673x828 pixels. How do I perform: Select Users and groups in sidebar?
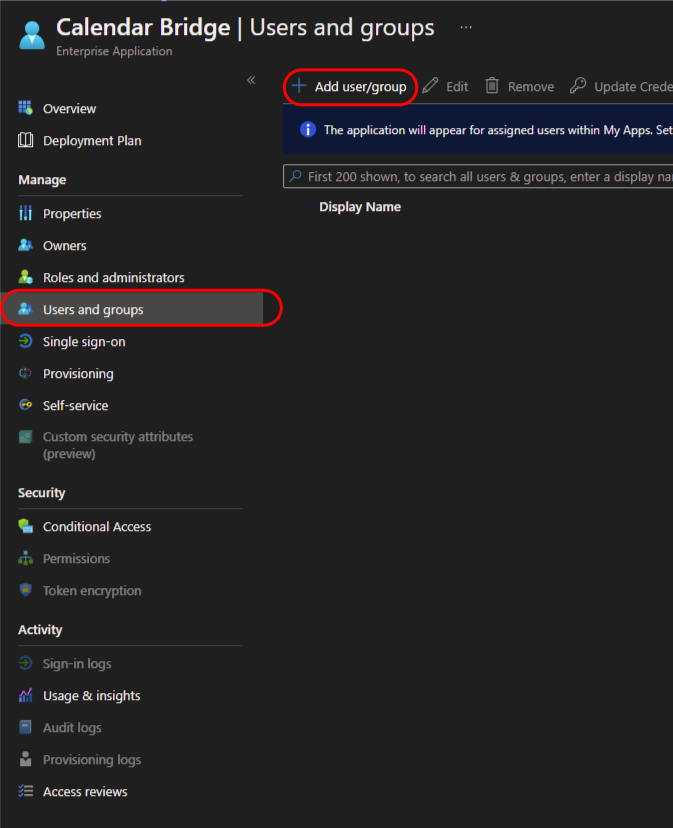[x=132, y=309]
